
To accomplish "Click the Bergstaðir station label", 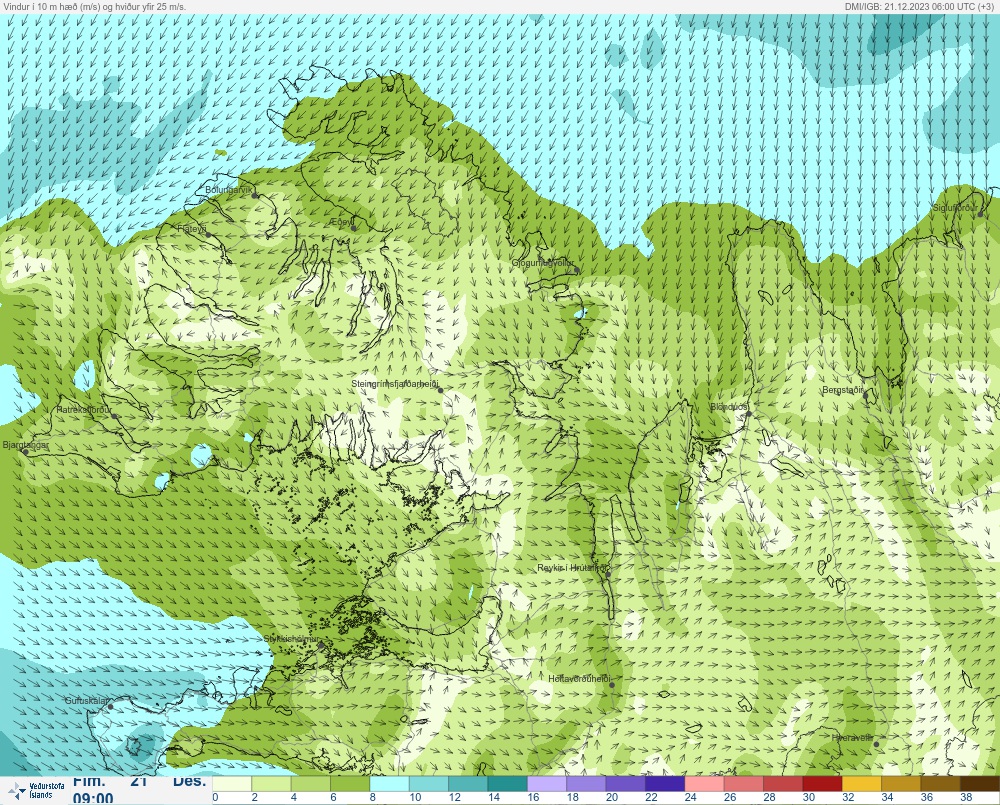I will coord(842,390).
